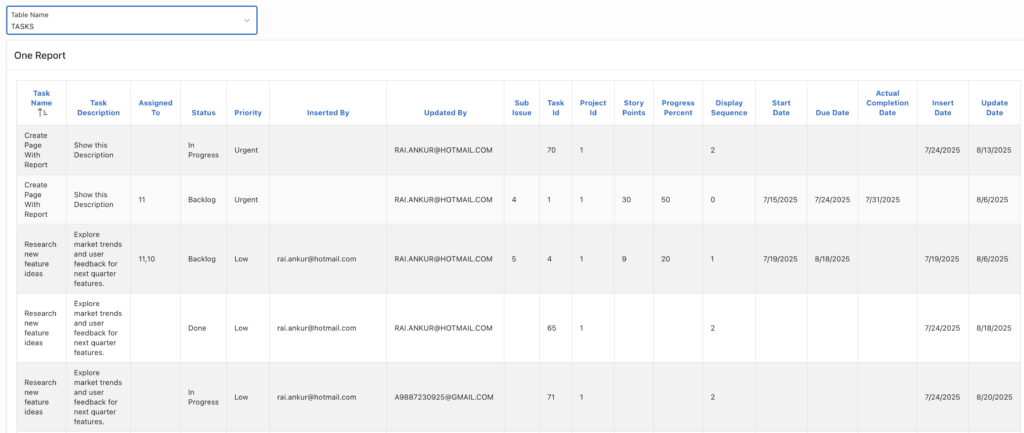
Task: Click the Task Id column header
Action: [x=556, y=108]
